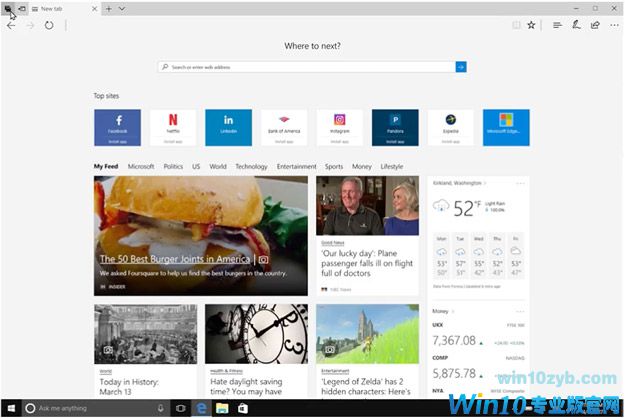The image size is (625, 418).
Task: Open UKX stock value 7,367.08
Action: pyautogui.click(x=454, y=341)
